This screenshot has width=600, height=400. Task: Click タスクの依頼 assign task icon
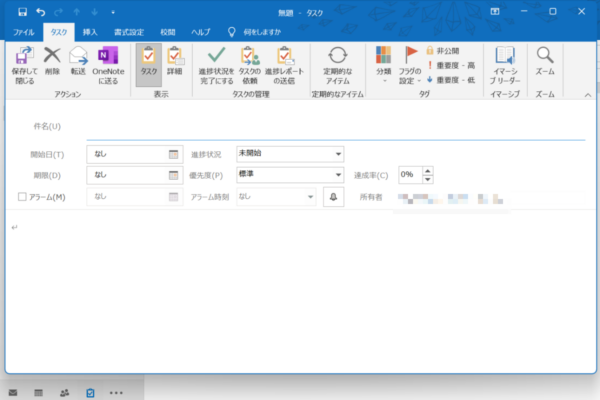(249, 65)
